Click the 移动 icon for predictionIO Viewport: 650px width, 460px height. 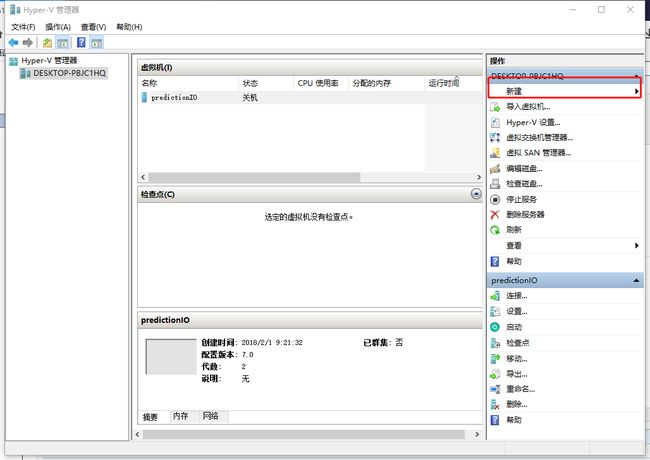coord(495,358)
